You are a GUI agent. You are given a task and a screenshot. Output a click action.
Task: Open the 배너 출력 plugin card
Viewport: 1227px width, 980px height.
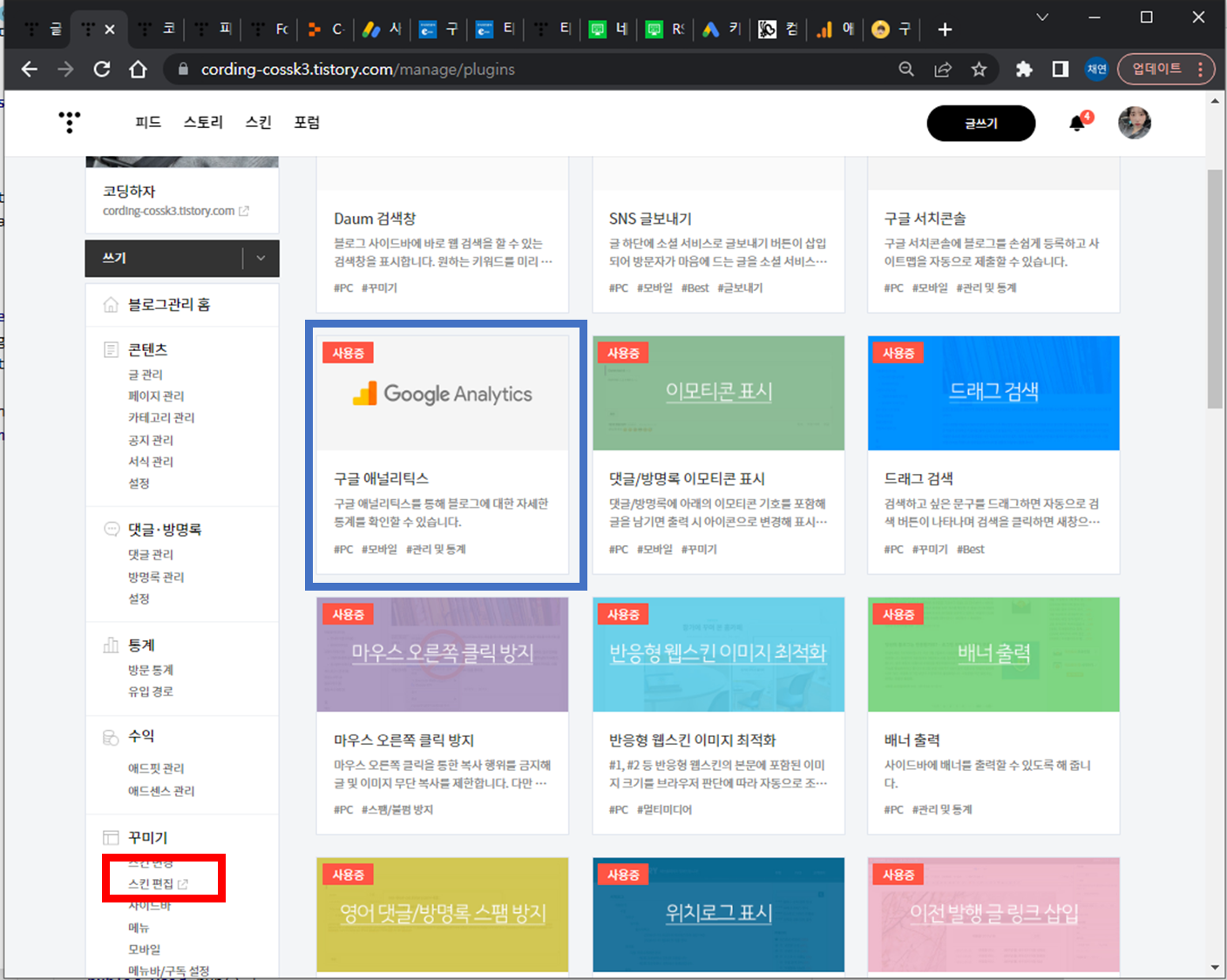[993, 716]
